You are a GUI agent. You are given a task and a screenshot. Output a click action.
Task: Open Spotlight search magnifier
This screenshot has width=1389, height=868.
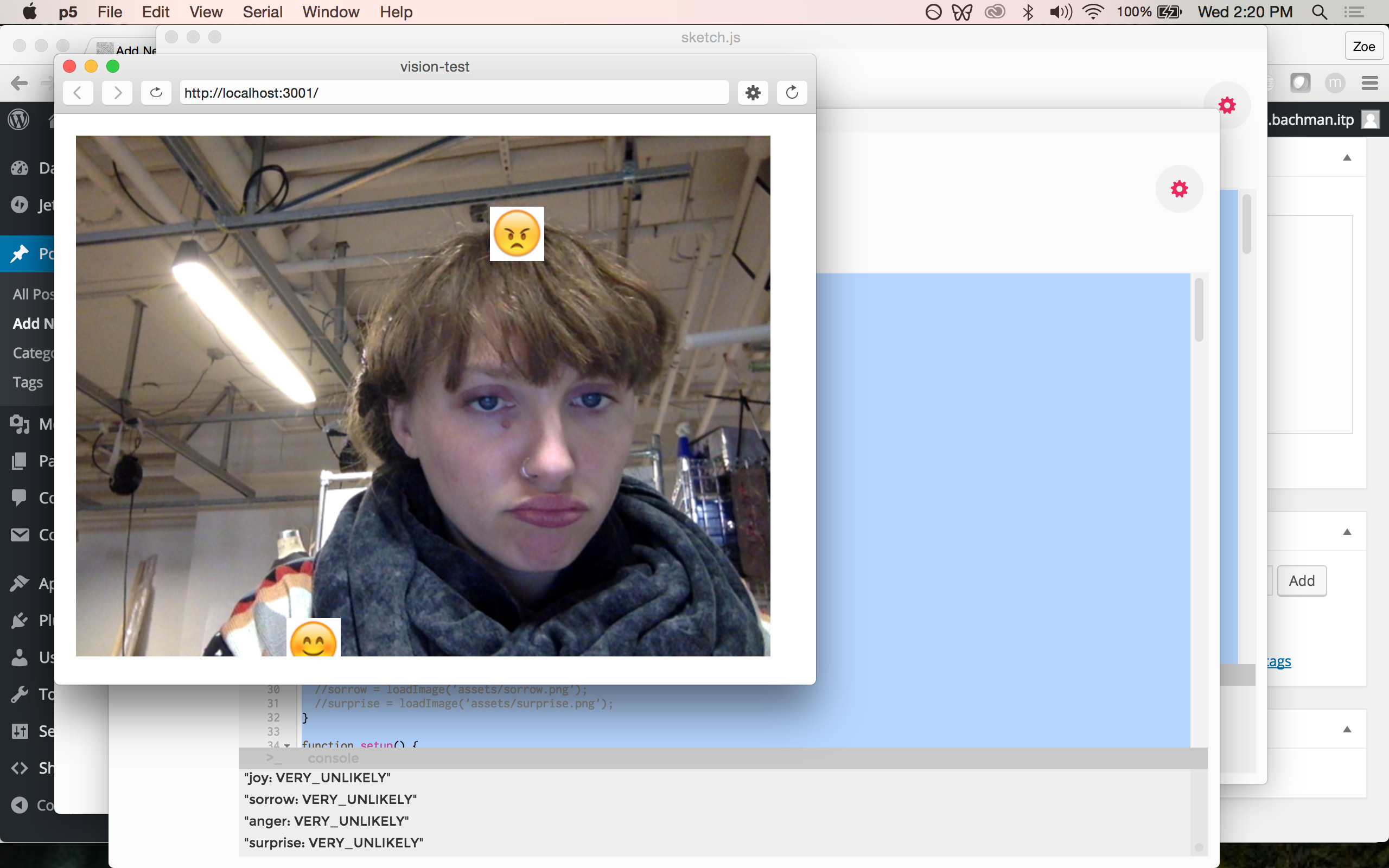tap(1320, 12)
